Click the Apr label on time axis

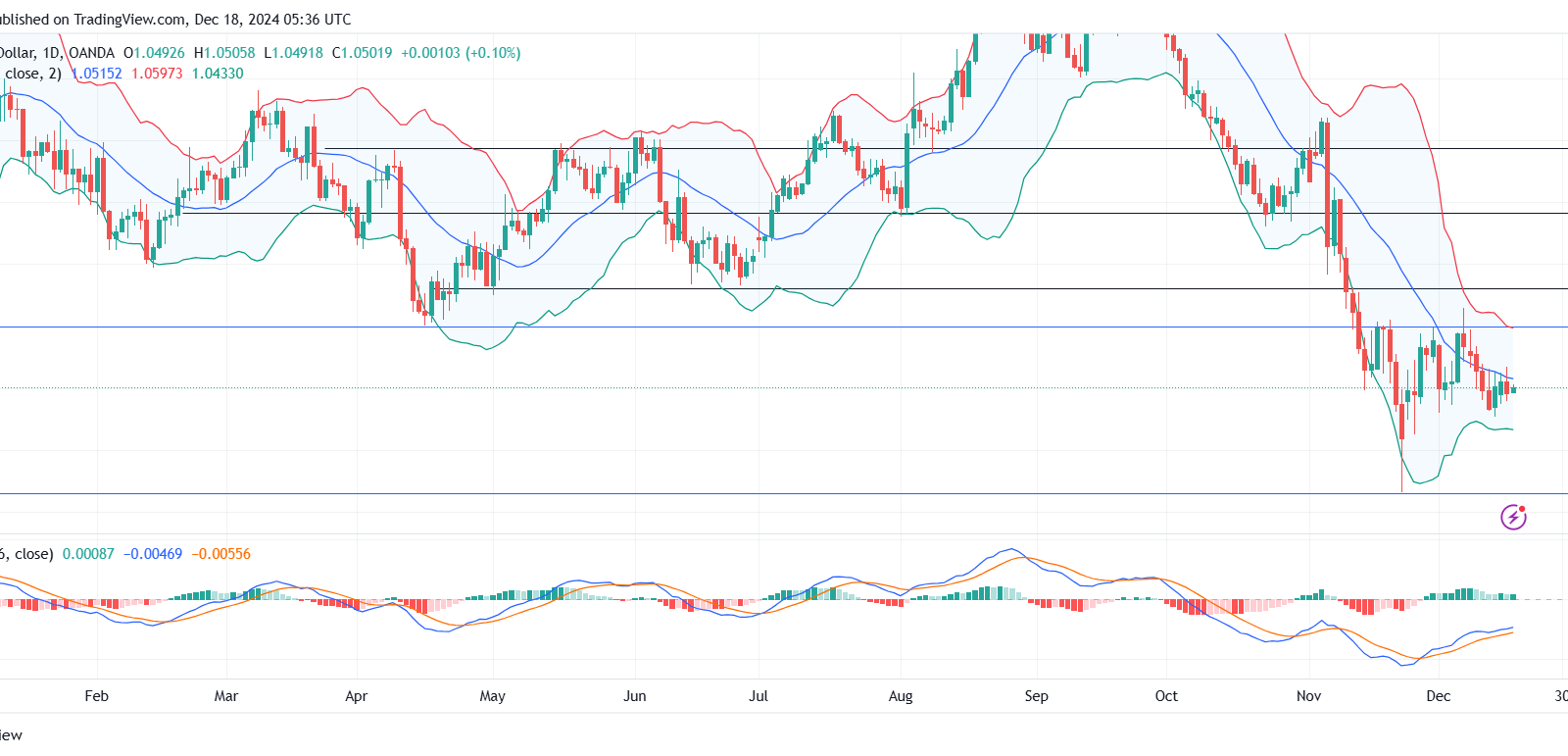tap(357, 696)
